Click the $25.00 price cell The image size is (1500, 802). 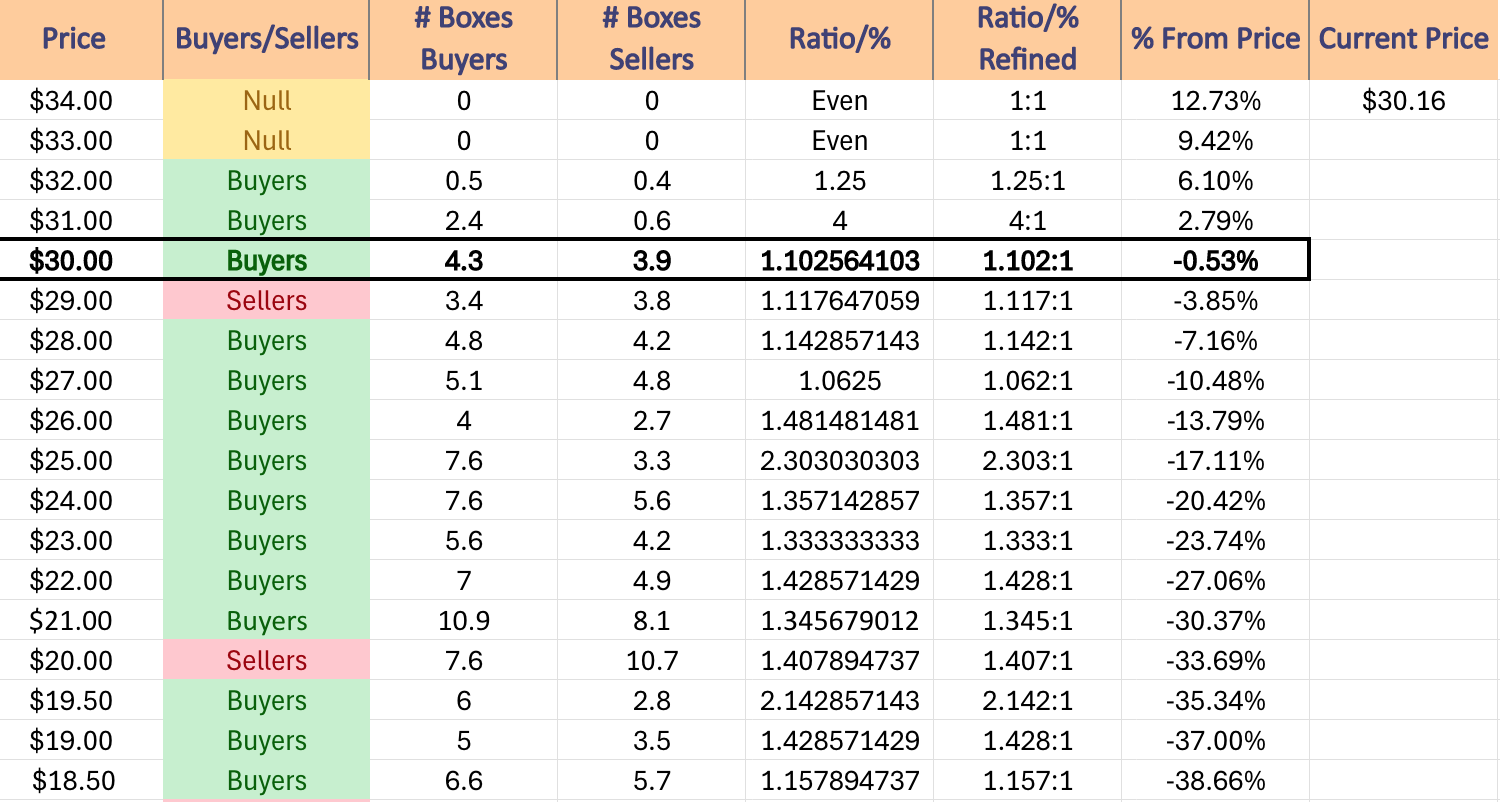(x=81, y=460)
